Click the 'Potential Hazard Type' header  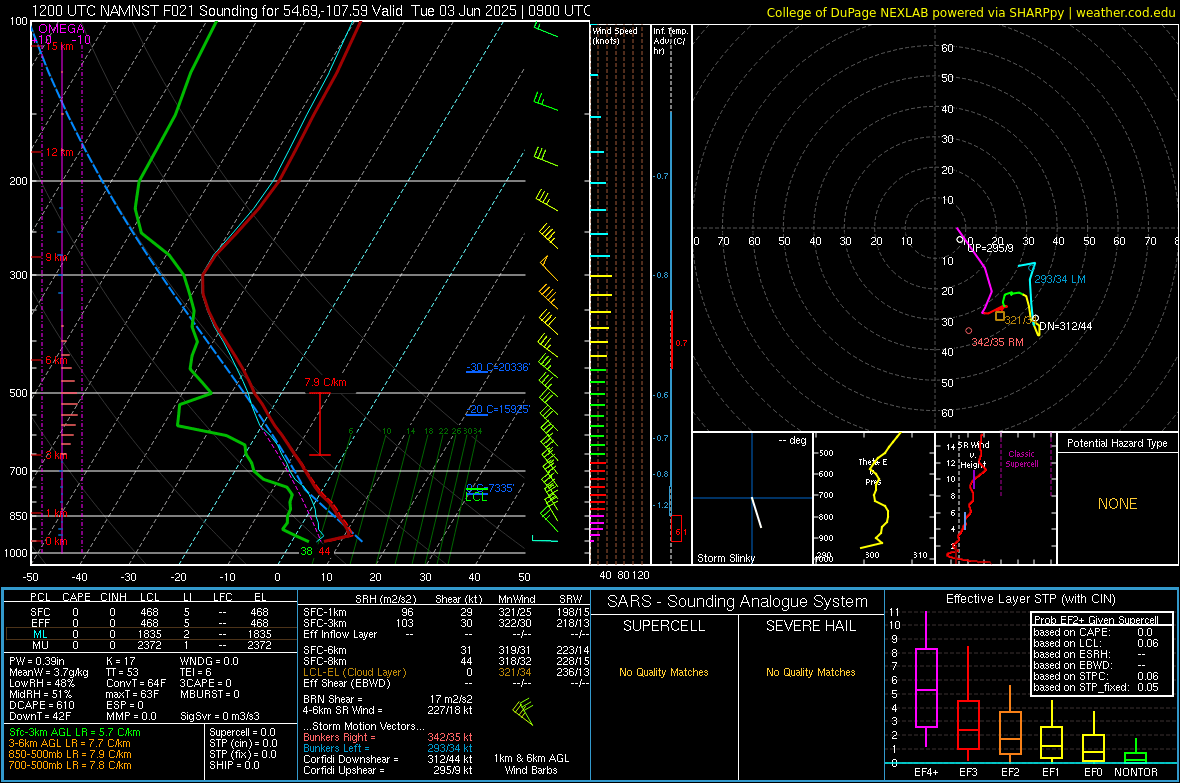(x=1117, y=443)
